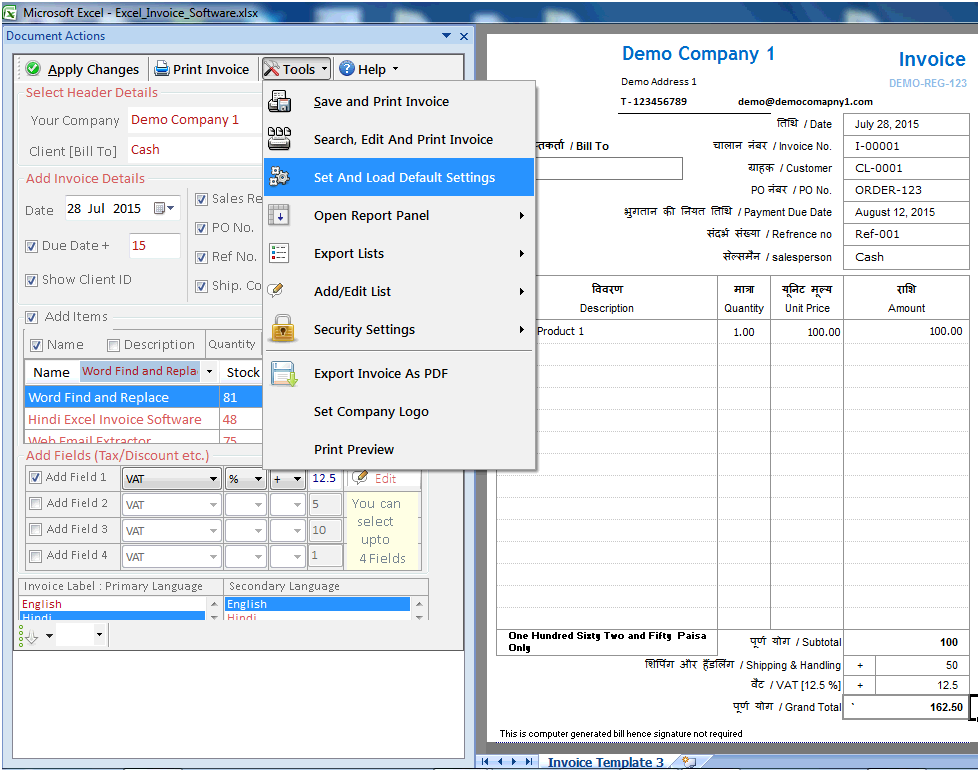The image size is (978, 772).
Task: Enable the Description column checkbox
Action: click(113, 345)
